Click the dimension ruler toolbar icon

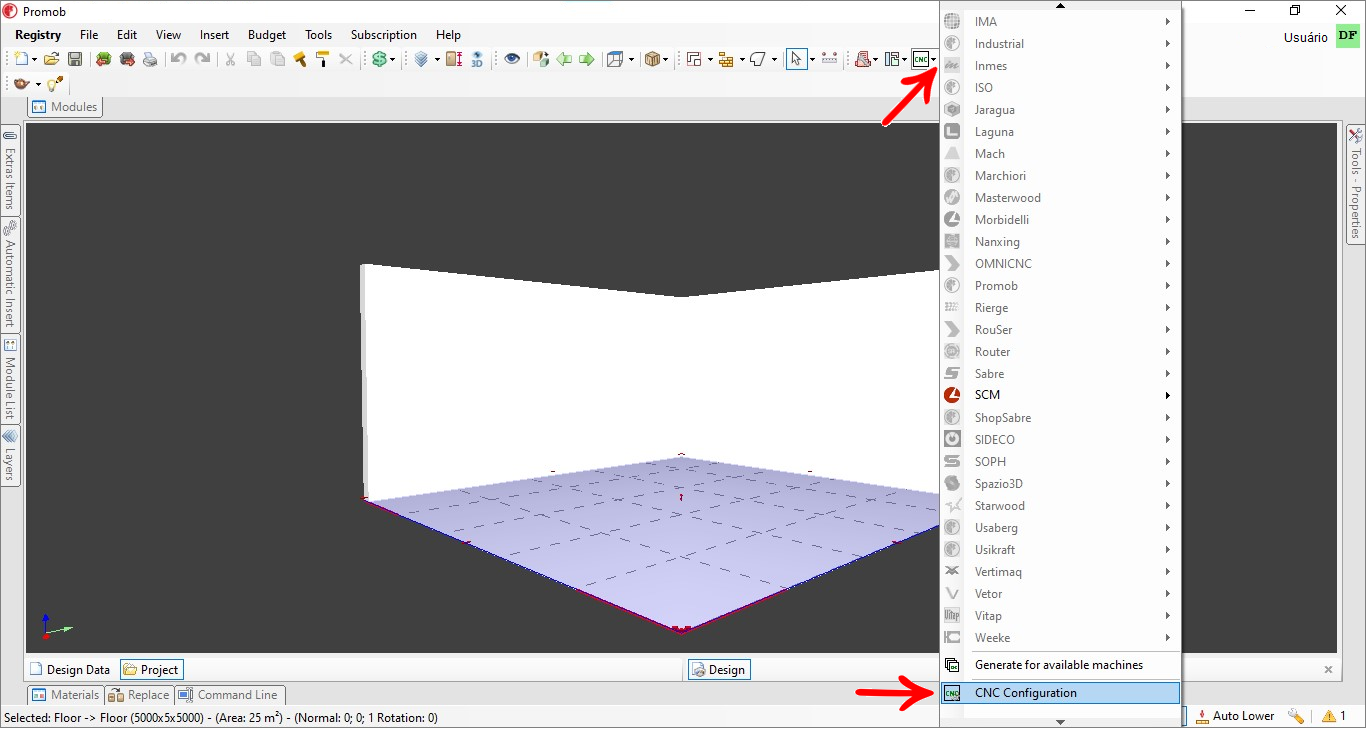(829, 60)
